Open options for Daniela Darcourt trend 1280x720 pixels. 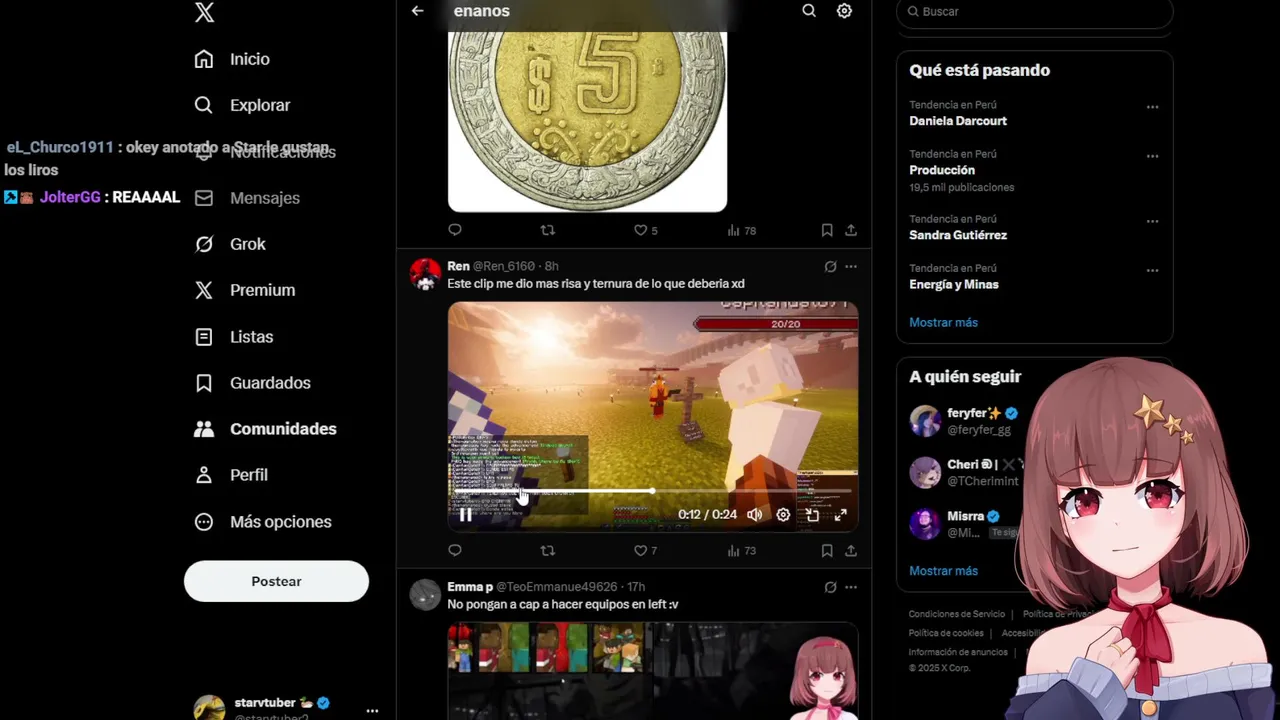1152,107
